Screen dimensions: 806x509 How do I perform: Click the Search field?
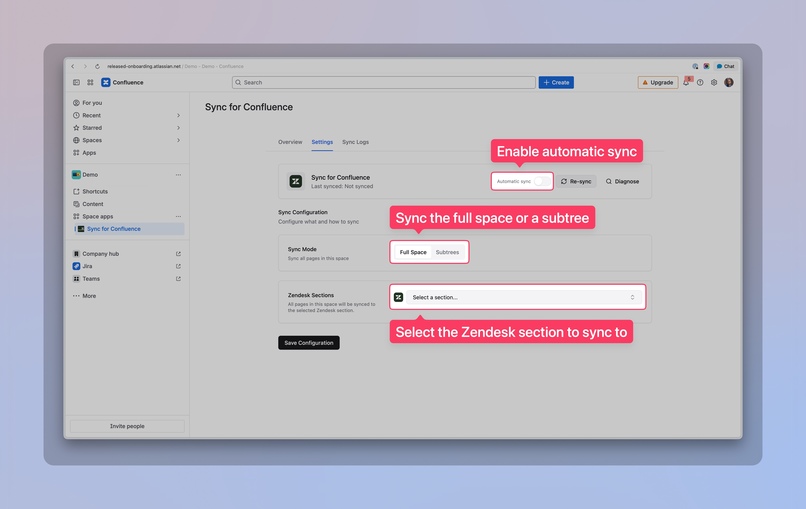(x=383, y=82)
